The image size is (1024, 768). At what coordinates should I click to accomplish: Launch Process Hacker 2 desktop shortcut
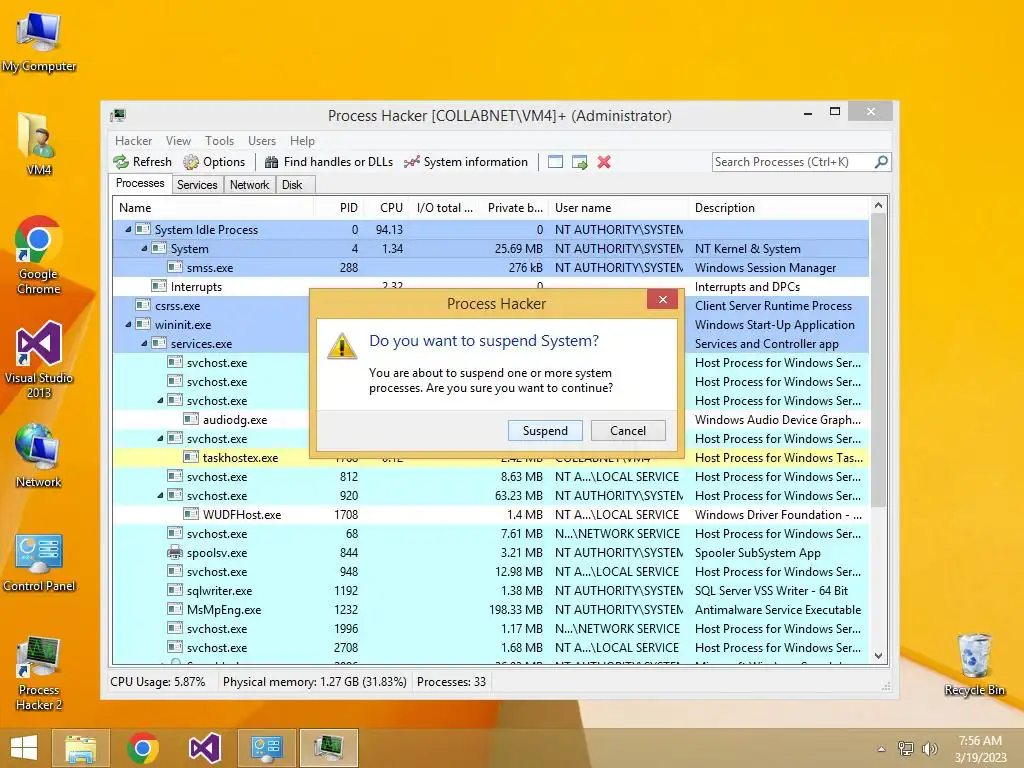(39, 673)
